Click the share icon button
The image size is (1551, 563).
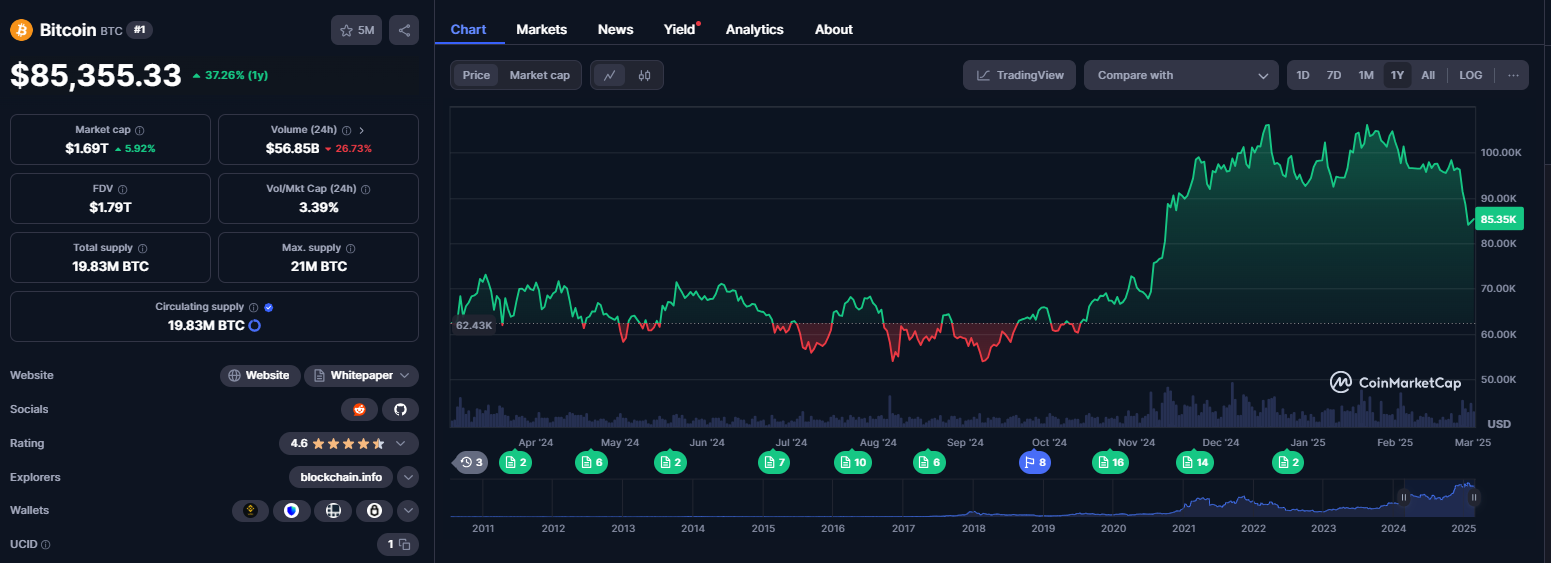point(404,30)
